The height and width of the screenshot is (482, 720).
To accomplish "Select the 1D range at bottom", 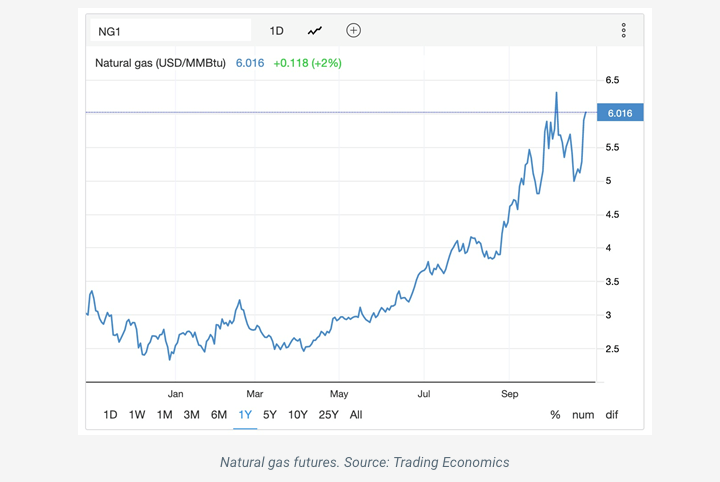I will click(x=111, y=415).
